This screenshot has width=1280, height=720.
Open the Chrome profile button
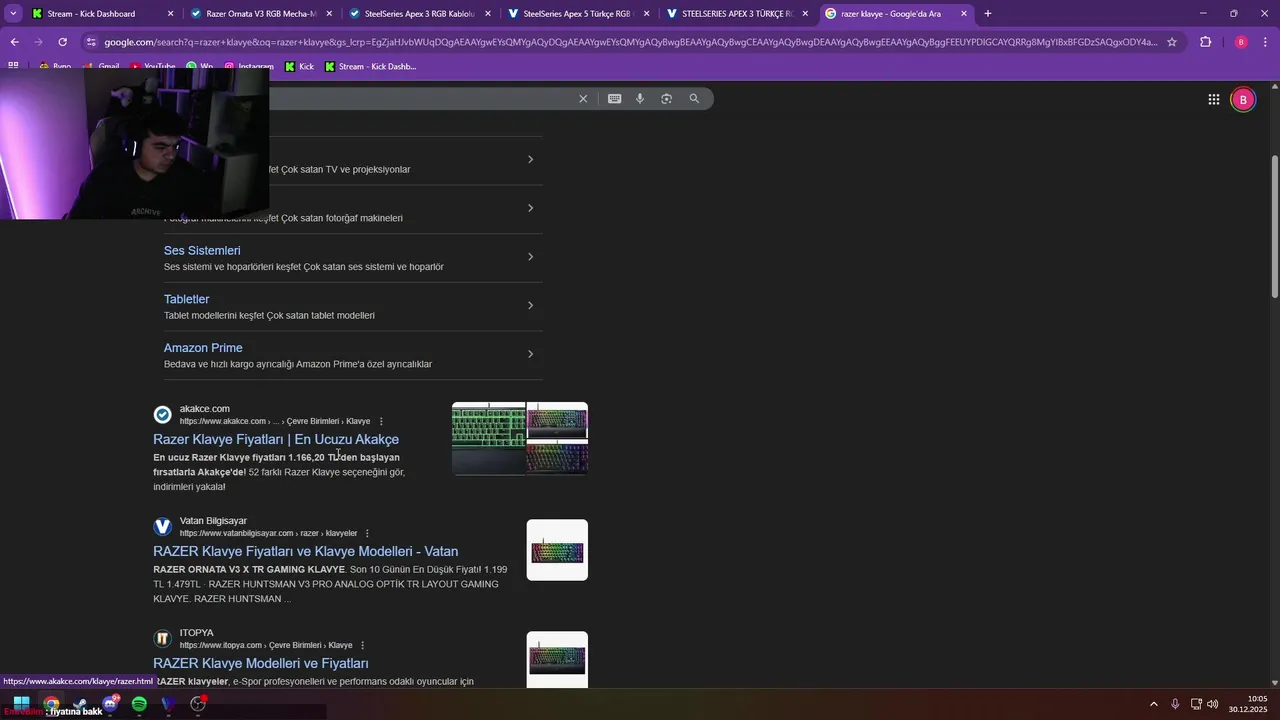click(1241, 42)
